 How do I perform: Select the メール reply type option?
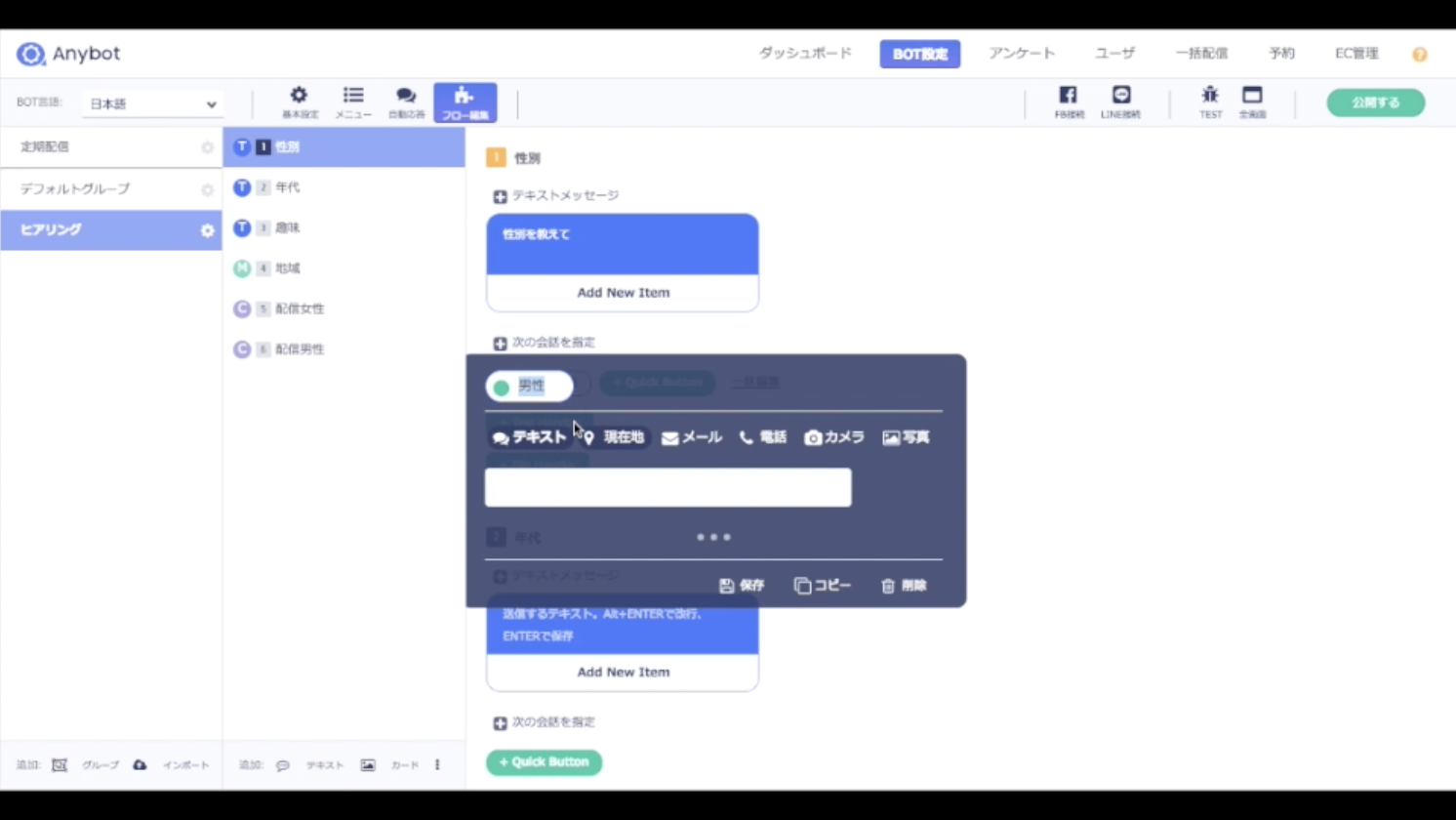692,437
